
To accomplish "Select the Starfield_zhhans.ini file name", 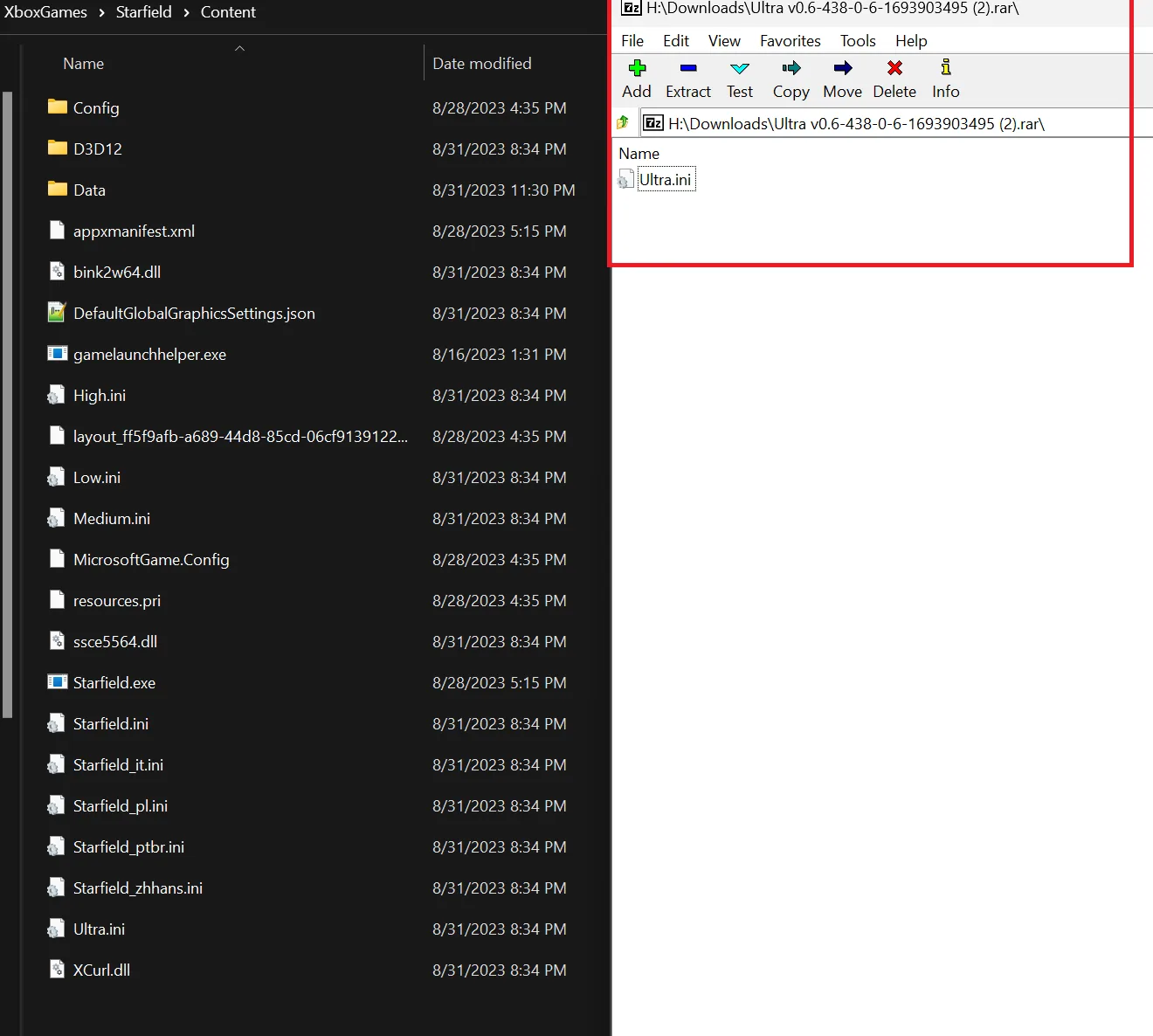I will (138, 888).
